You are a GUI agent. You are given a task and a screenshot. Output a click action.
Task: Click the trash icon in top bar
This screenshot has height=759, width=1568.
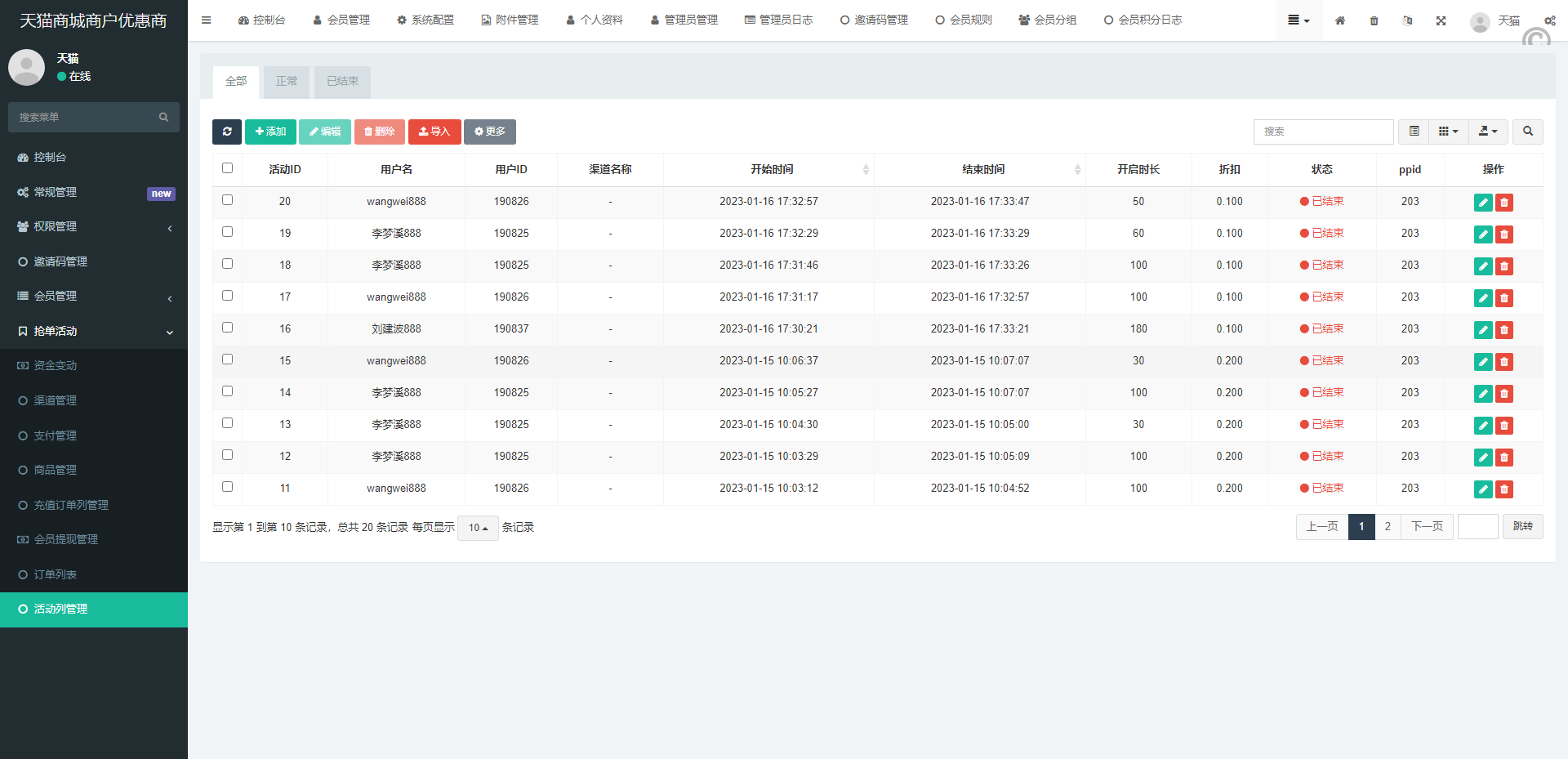1374,20
